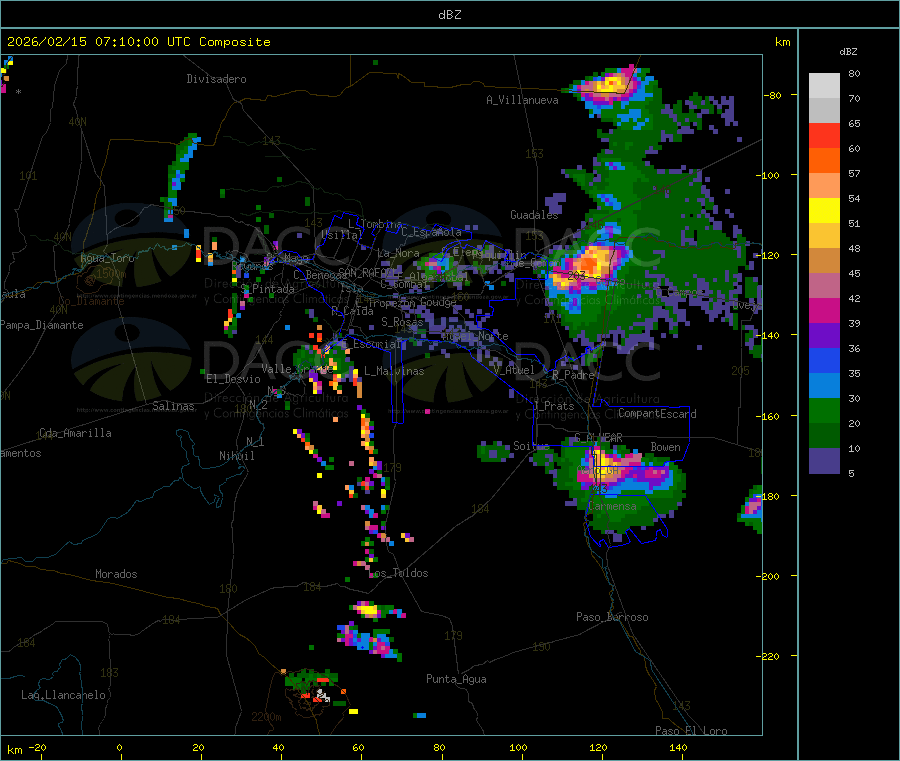Viewport: 900px width, 761px height.
Task: Click the "S_Rosas" map label
Action: [402, 322]
